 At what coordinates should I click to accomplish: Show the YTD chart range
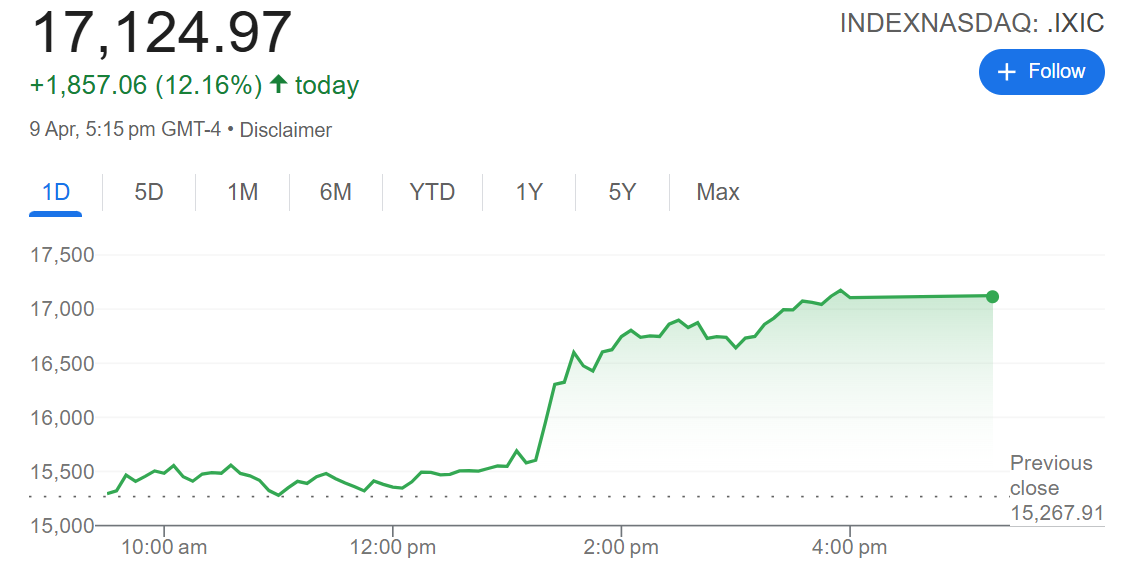[432, 192]
